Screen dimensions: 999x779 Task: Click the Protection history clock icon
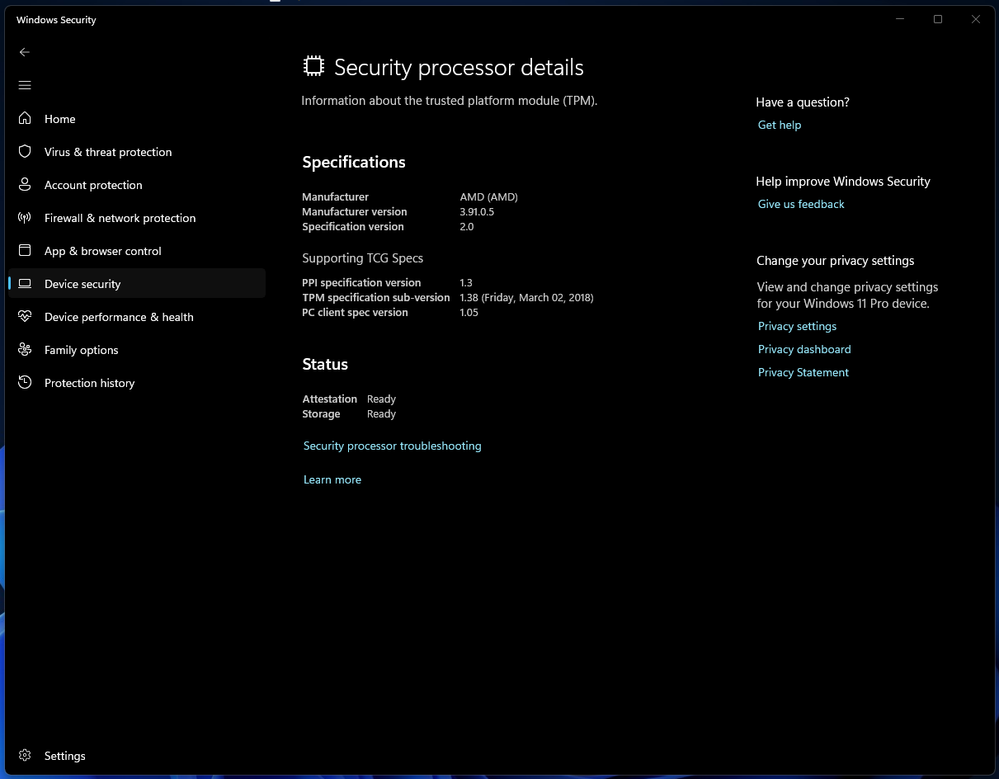point(25,383)
